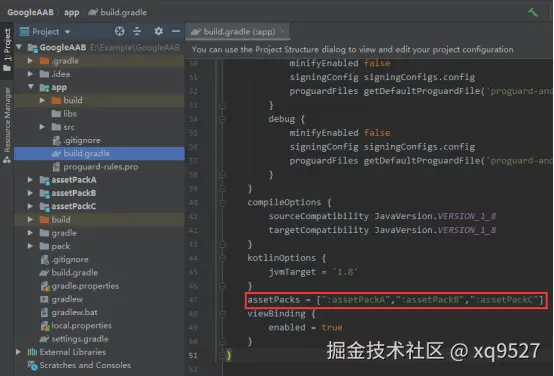This screenshot has width=554, height=376.
Task: Click the green hammer Build icon
Action: pos(533,12)
